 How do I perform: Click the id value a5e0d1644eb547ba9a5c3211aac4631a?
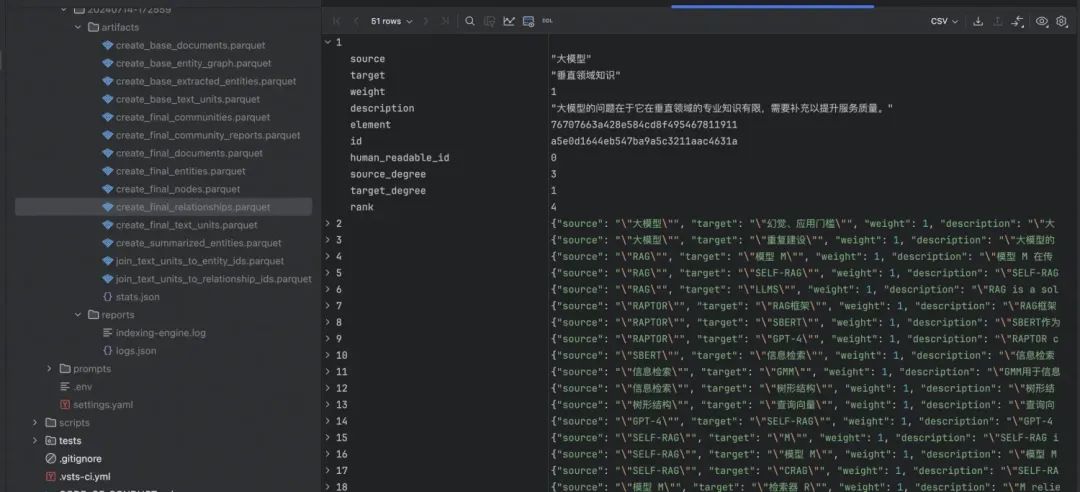point(644,141)
